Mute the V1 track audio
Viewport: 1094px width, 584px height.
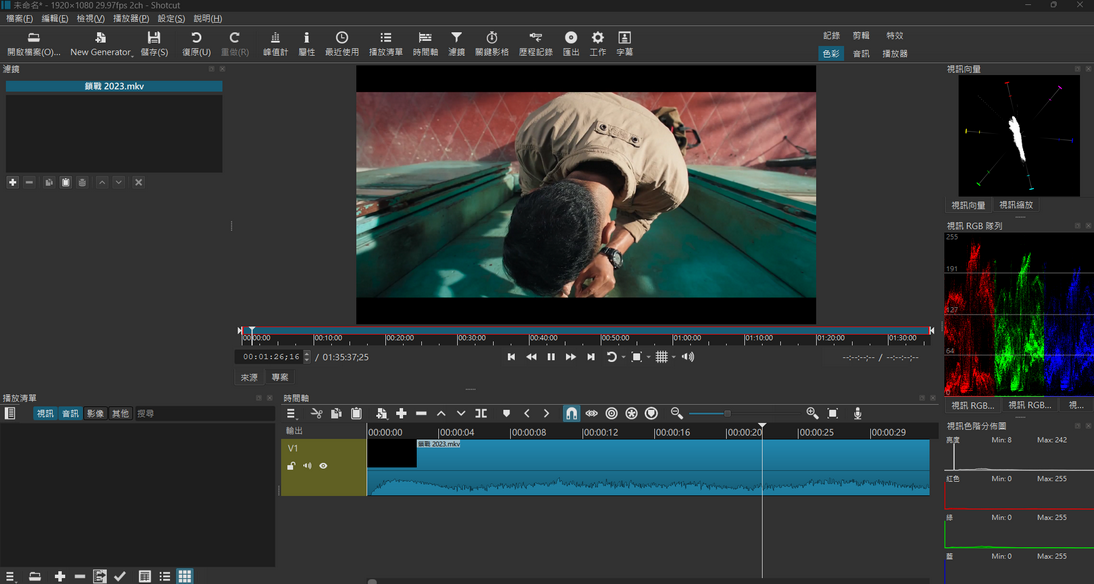[x=307, y=466]
